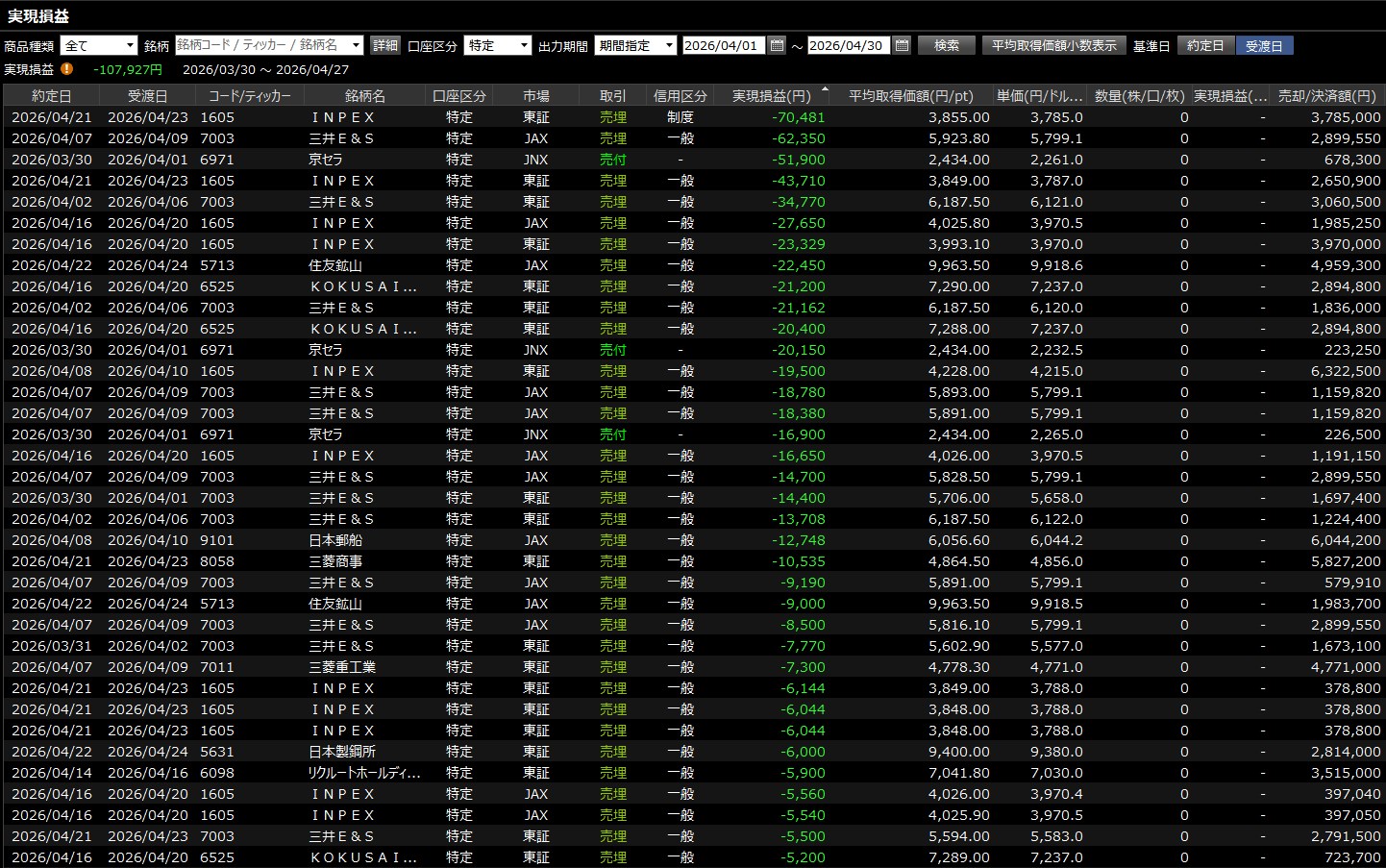The height and width of the screenshot is (868, 1386).
Task: Click the 検索 search button
Action: (x=947, y=45)
